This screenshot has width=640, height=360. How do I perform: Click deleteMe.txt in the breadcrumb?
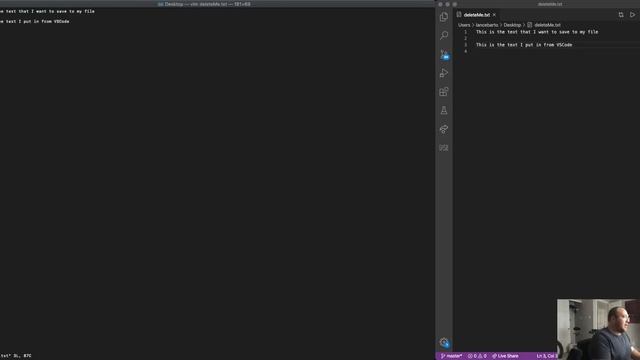pyautogui.click(x=547, y=25)
